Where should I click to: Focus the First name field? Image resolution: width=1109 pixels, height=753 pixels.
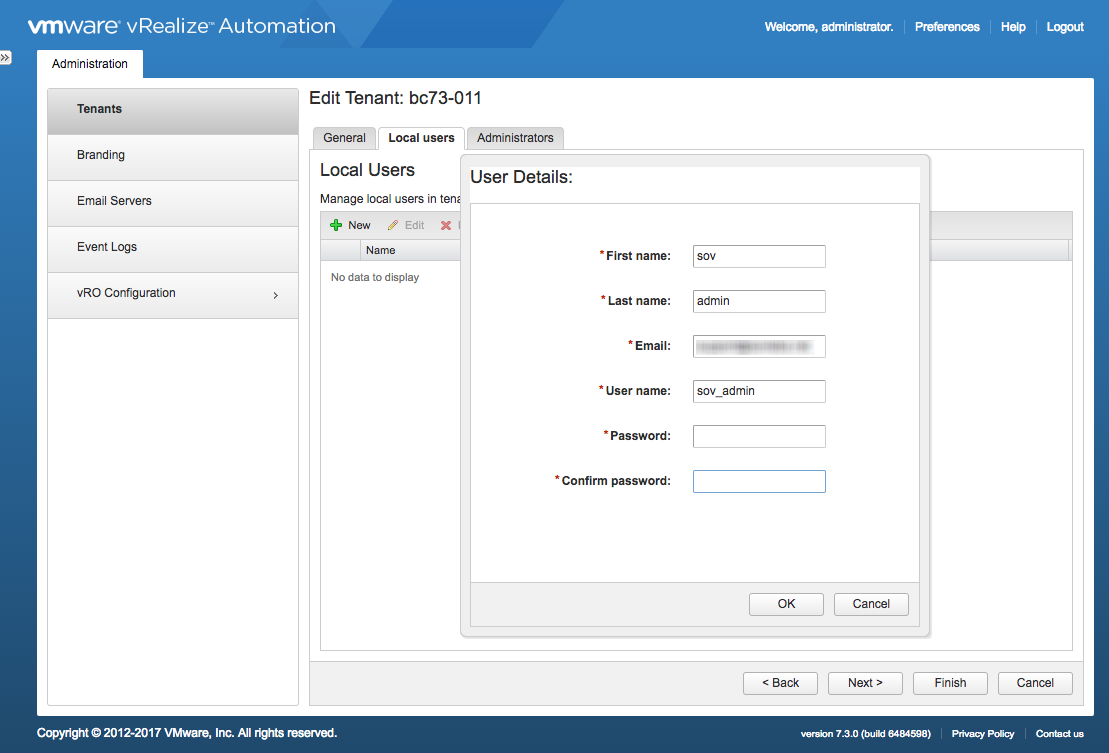pyautogui.click(x=759, y=256)
